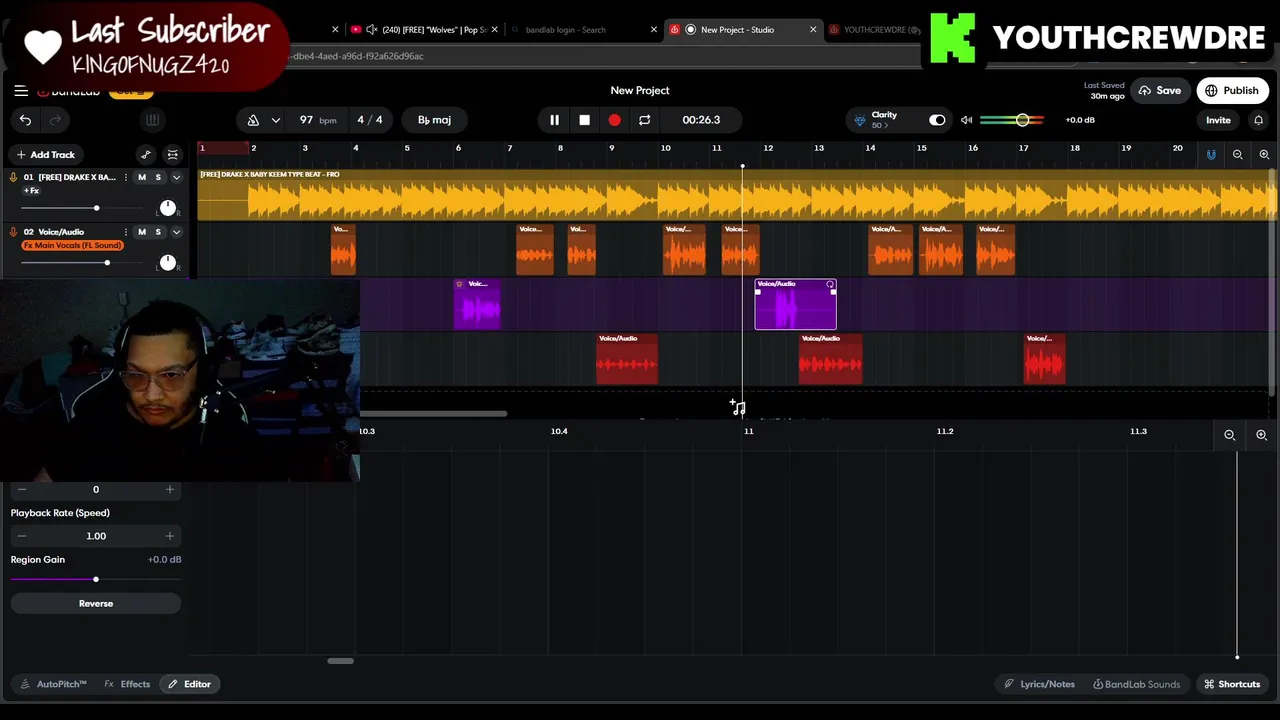
Task: Open the Shortcuts panel
Action: click(1232, 684)
